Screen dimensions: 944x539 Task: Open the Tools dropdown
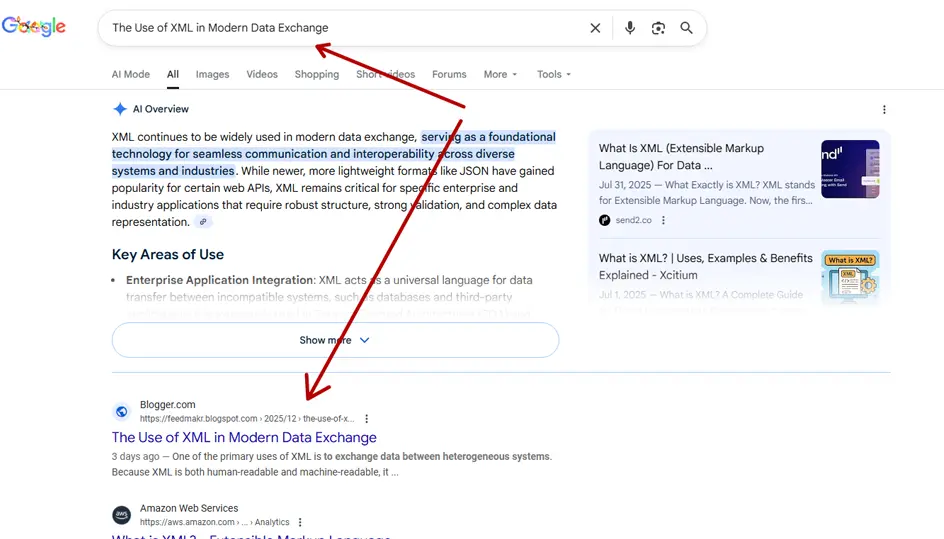[553, 74]
